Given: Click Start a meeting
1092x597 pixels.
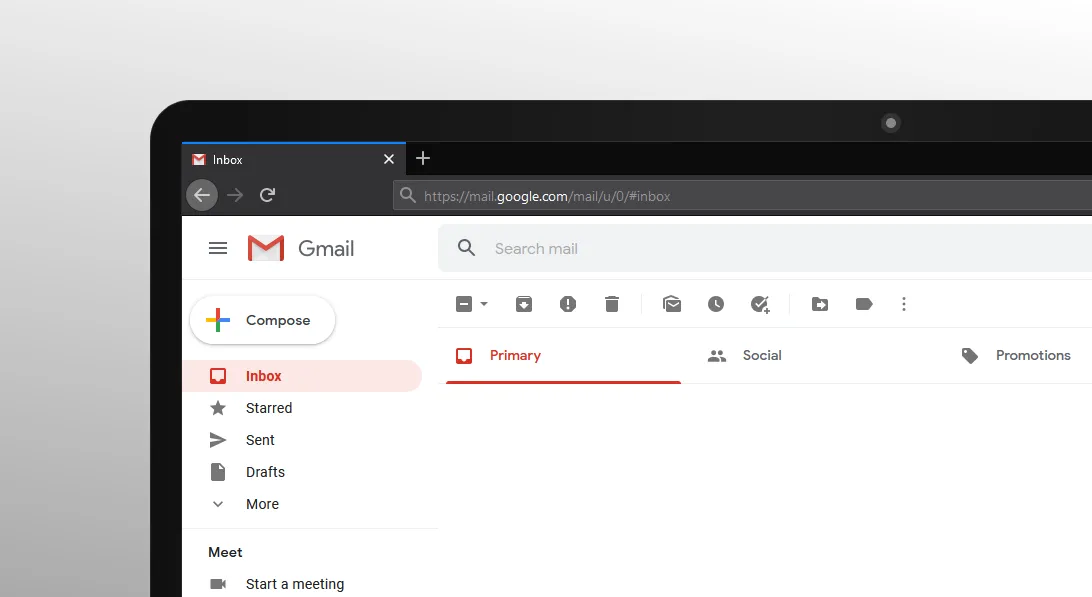Looking at the screenshot, I should point(295,584).
